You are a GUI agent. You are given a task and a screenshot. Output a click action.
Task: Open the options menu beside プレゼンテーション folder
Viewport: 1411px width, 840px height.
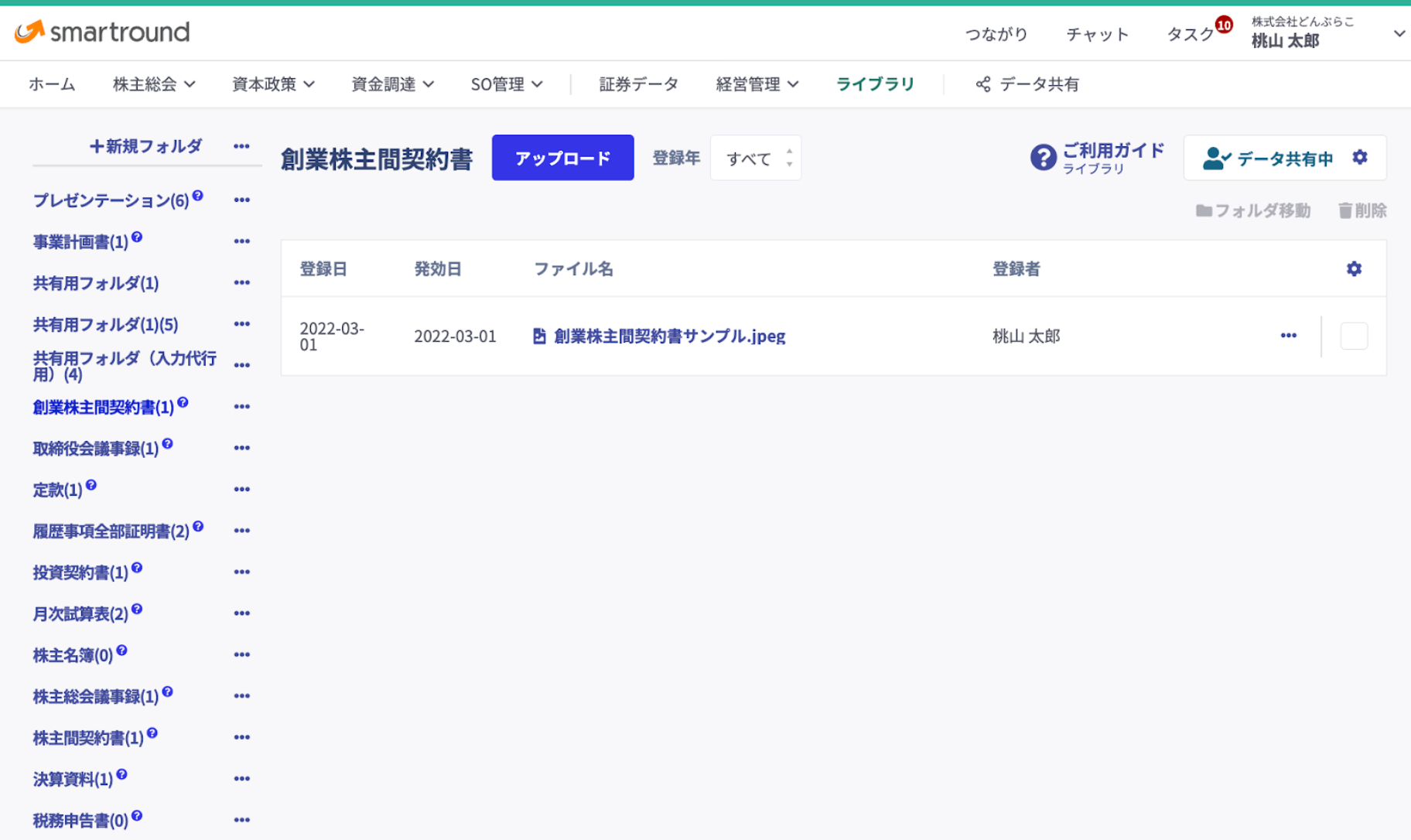click(x=241, y=199)
